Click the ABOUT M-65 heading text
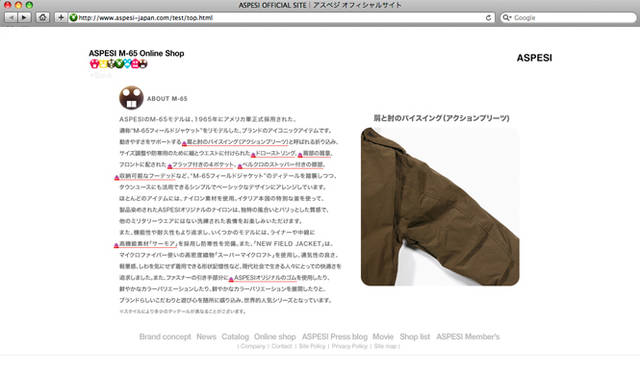The height and width of the screenshot is (373, 640). (167, 99)
